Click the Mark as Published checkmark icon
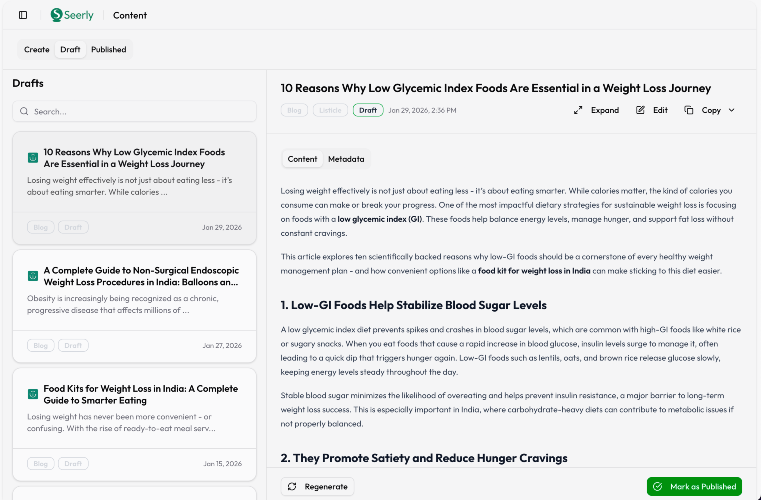 tap(657, 487)
